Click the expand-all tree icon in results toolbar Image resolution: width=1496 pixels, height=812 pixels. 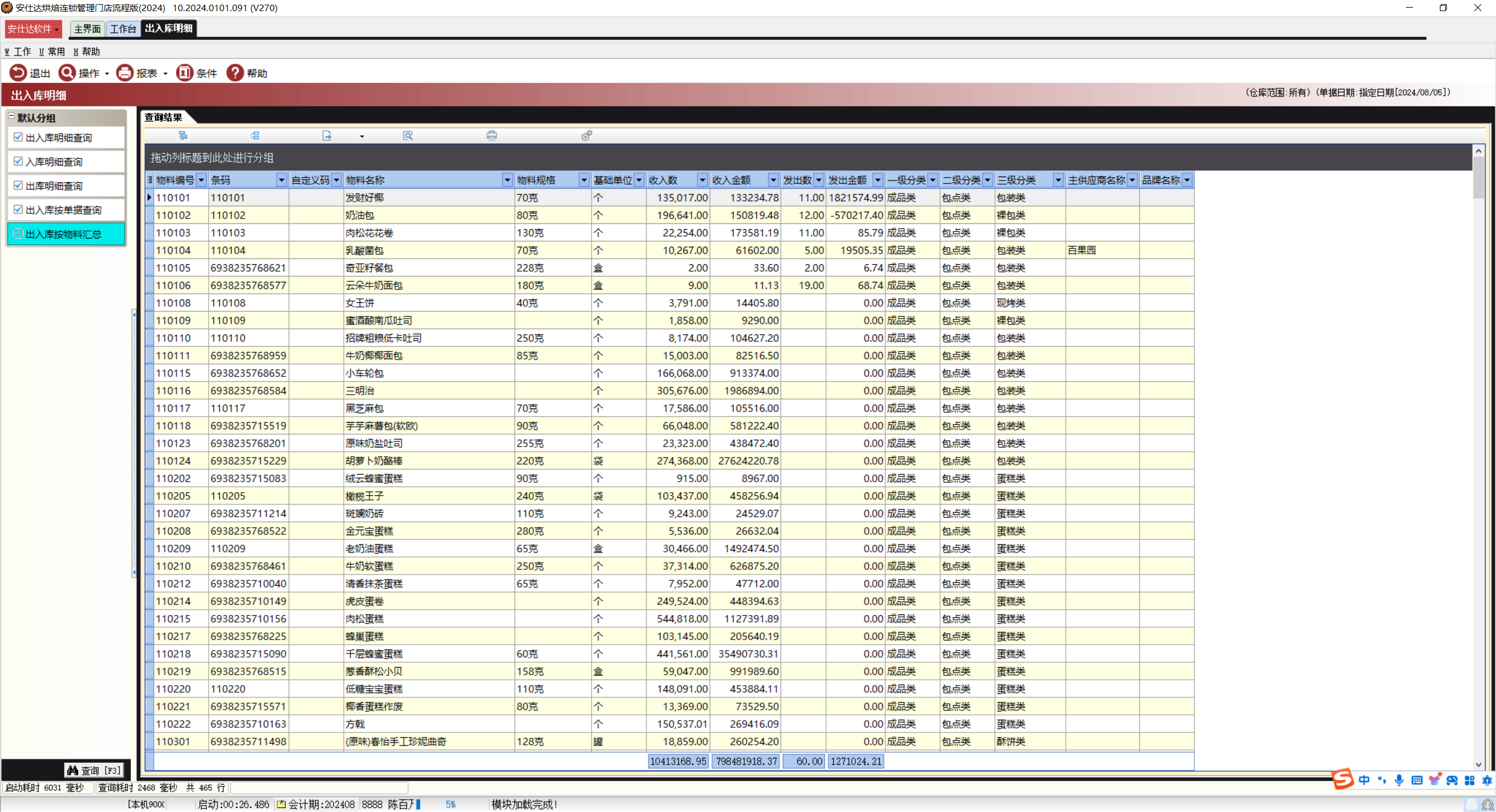pyautogui.click(x=183, y=136)
